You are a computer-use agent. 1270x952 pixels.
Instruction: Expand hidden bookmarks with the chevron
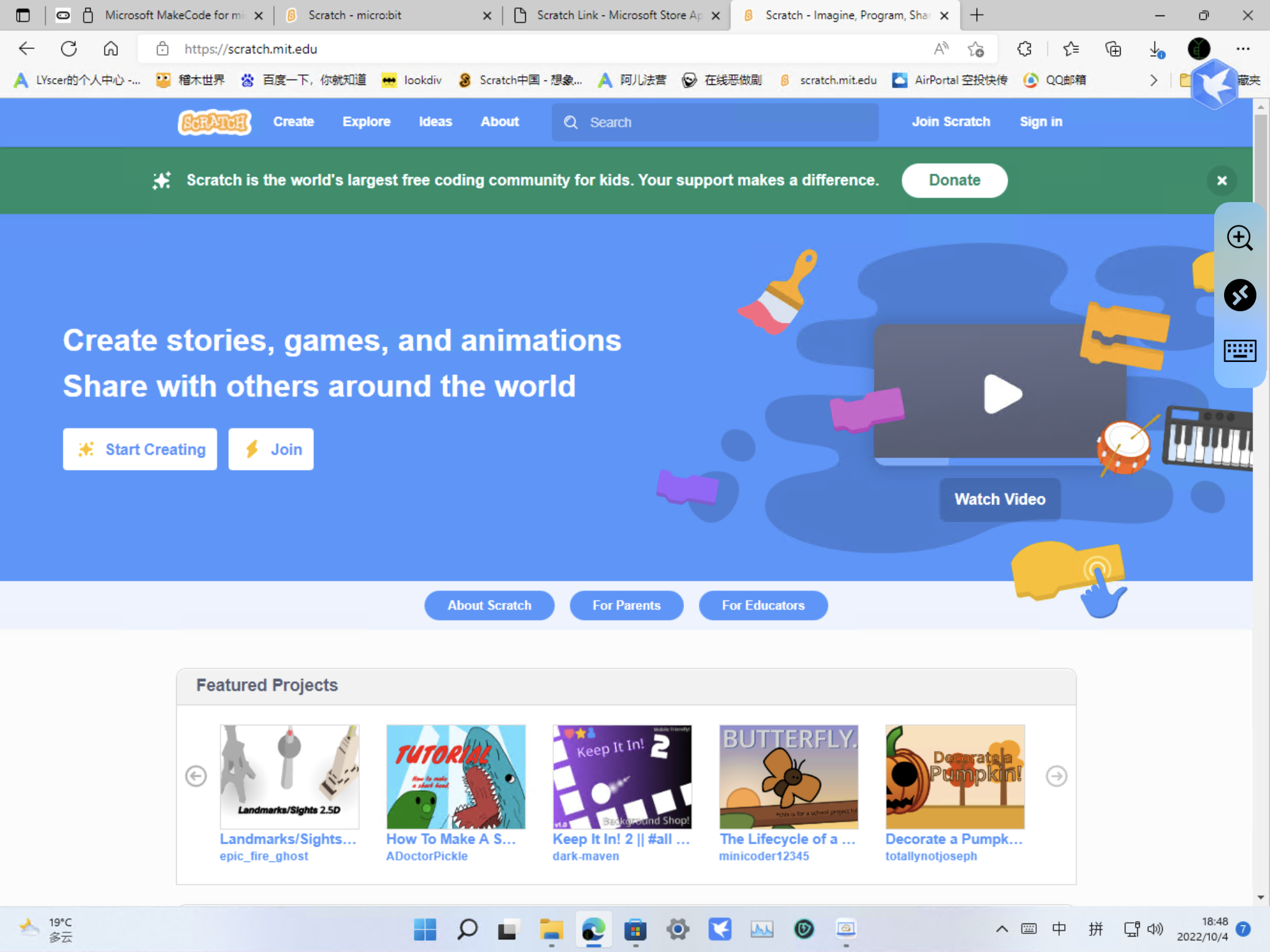1153,80
